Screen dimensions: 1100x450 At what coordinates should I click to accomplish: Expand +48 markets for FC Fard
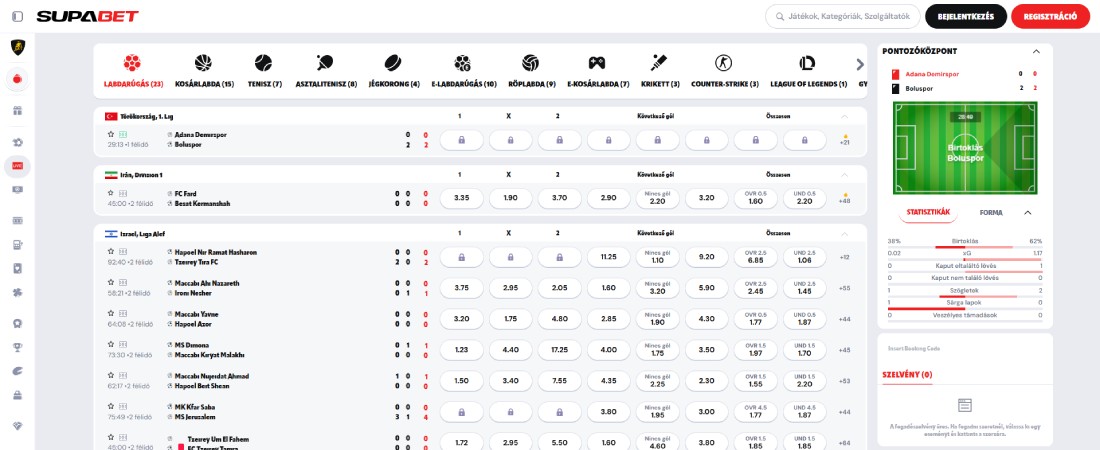coord(845,198)
